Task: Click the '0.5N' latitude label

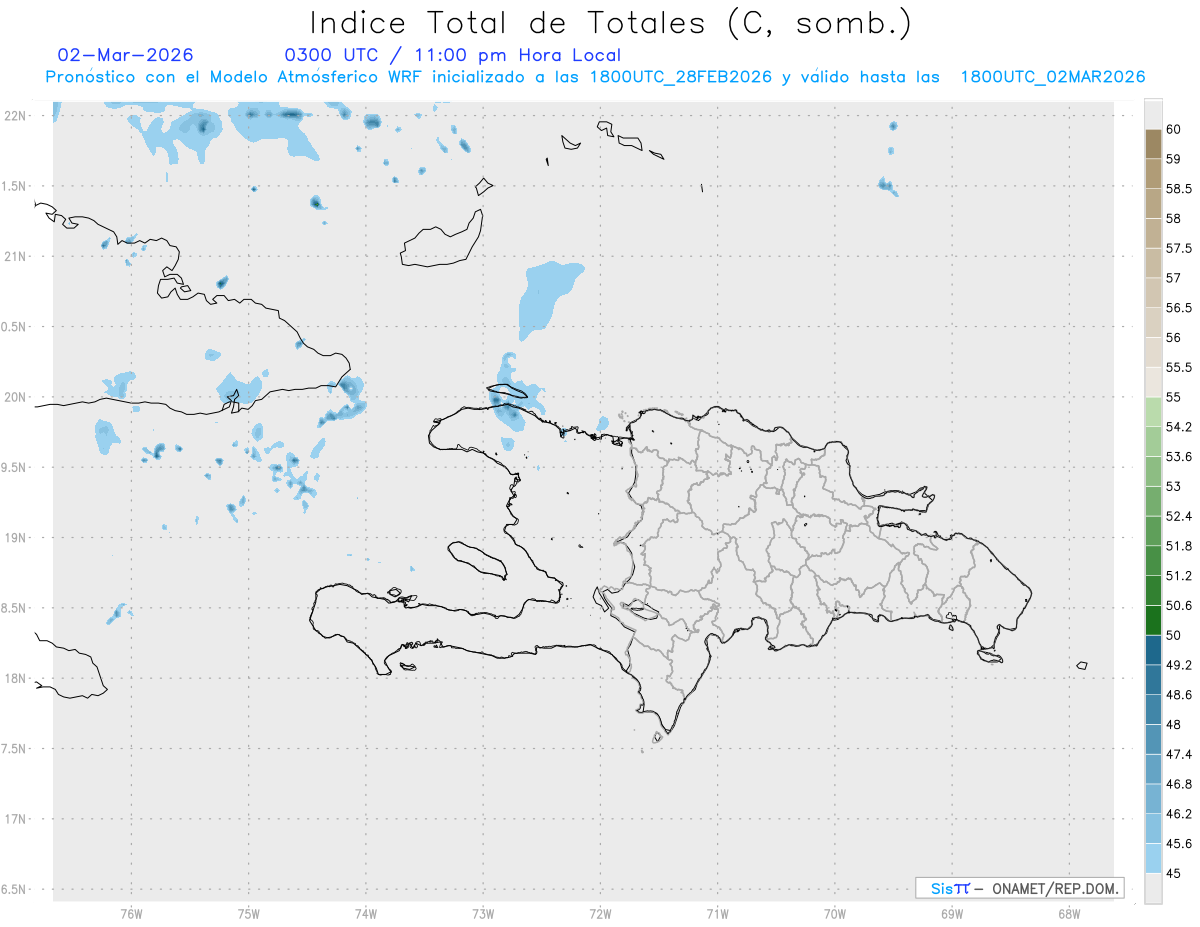Action: click(13, 327)
